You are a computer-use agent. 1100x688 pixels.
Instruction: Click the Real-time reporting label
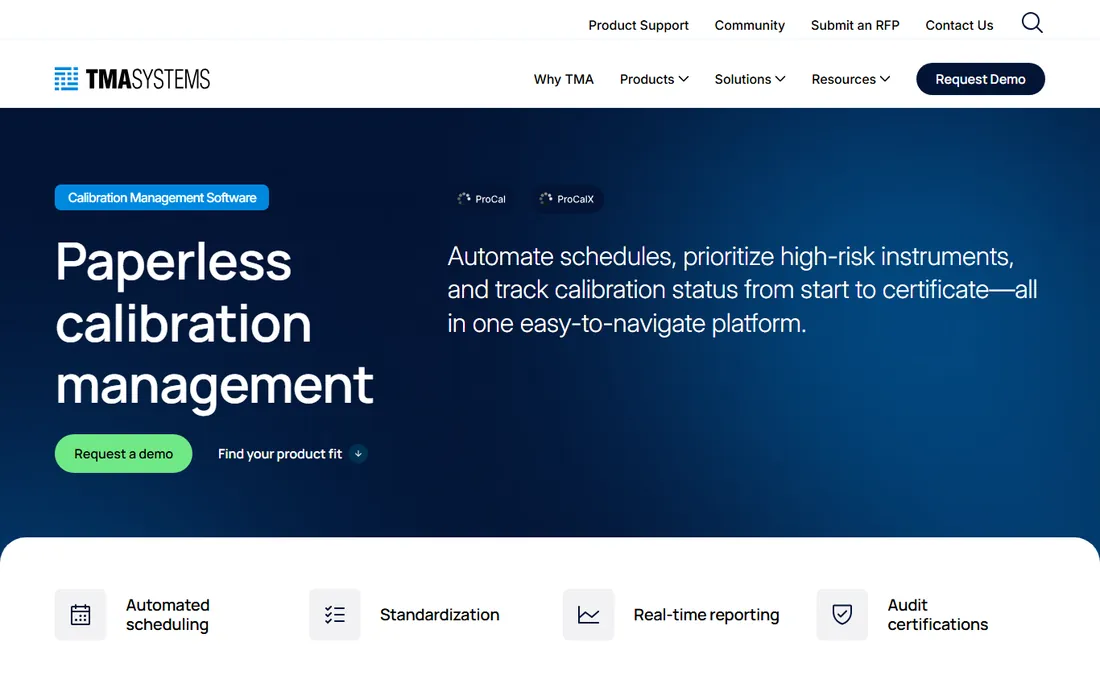706,614
